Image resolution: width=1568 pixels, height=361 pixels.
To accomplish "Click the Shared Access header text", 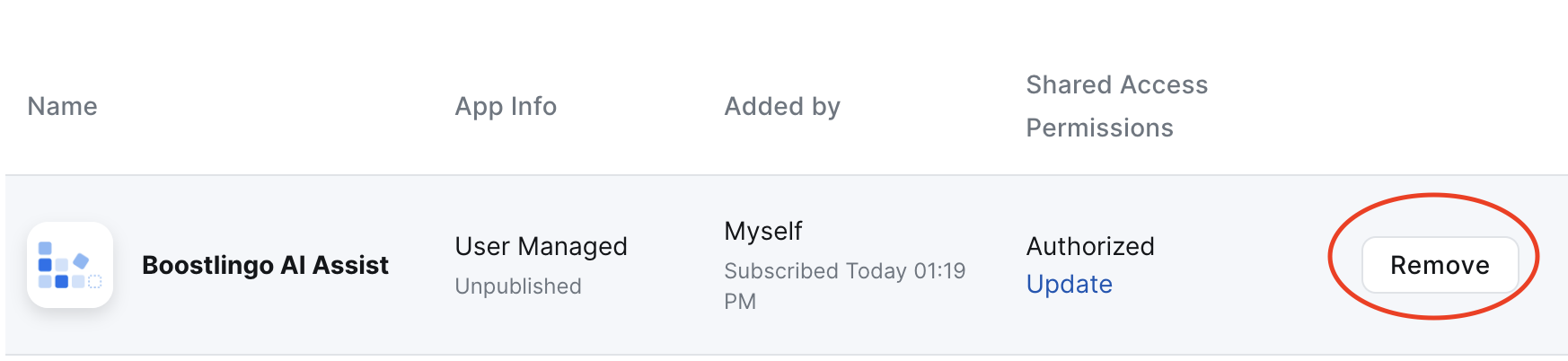I will click(x=1116, y=84).
